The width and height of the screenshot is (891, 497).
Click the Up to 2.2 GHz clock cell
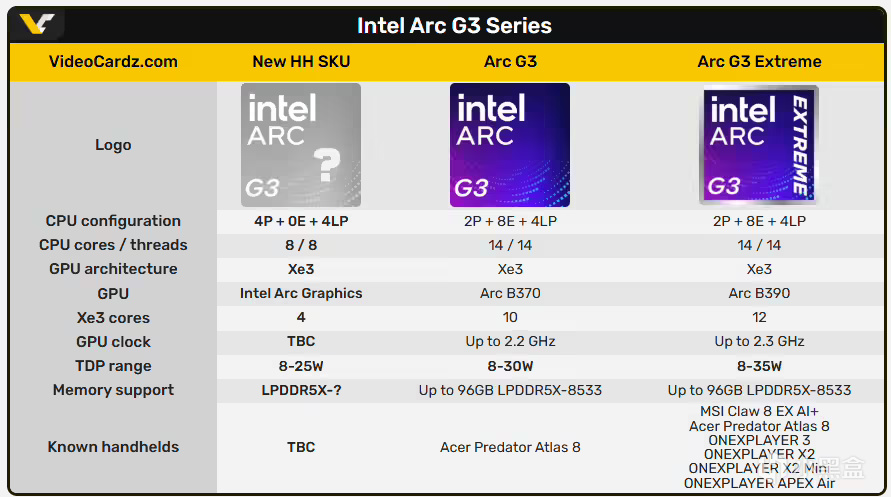click(x=510, y=341)
